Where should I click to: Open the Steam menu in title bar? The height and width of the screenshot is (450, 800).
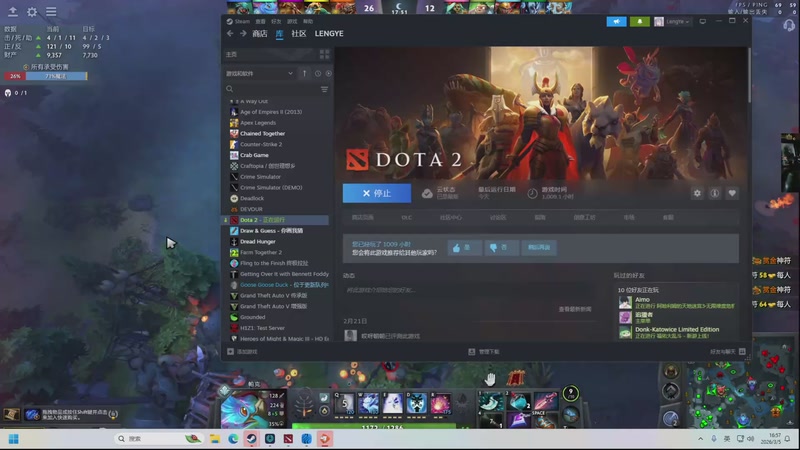click(239, 21)
